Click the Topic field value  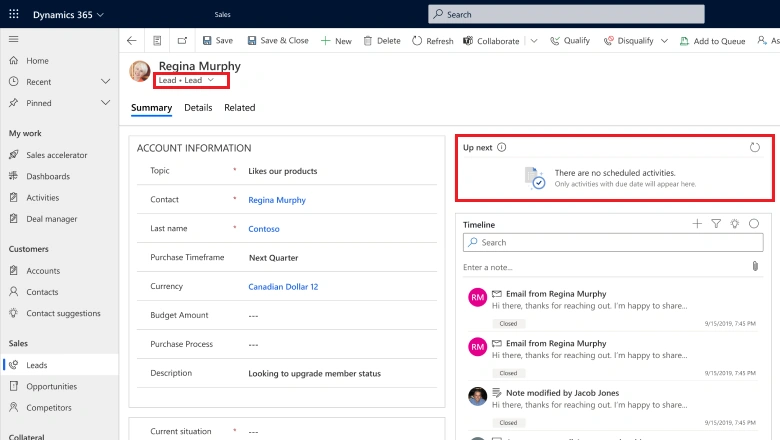[x=283, y=171]
